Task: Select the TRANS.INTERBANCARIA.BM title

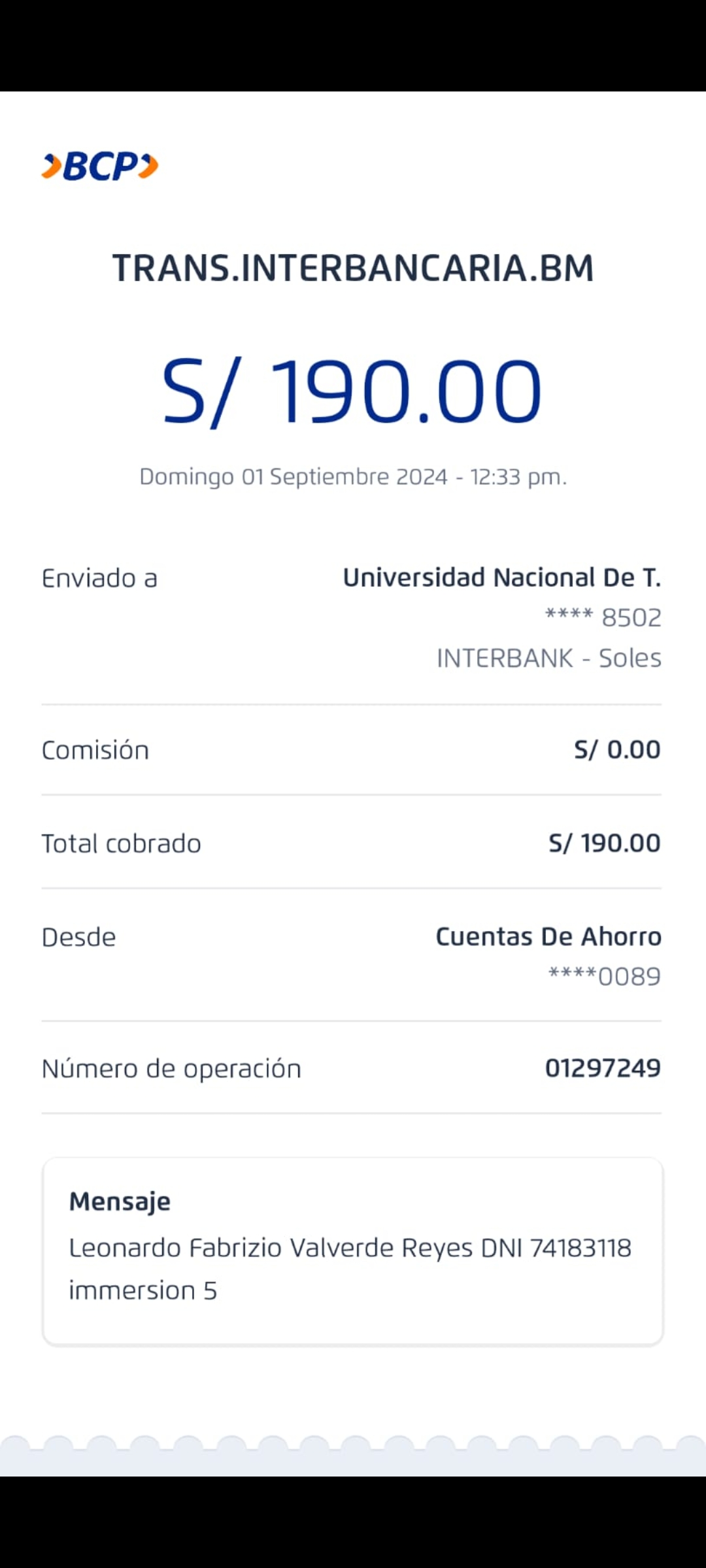Action: 353,269
